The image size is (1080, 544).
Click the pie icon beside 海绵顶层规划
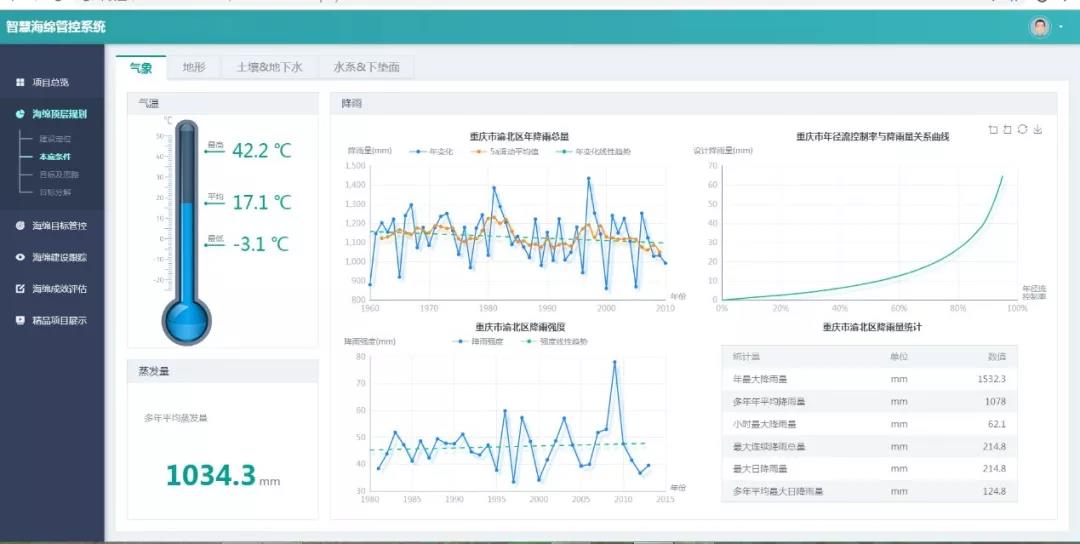click(20, 114)
